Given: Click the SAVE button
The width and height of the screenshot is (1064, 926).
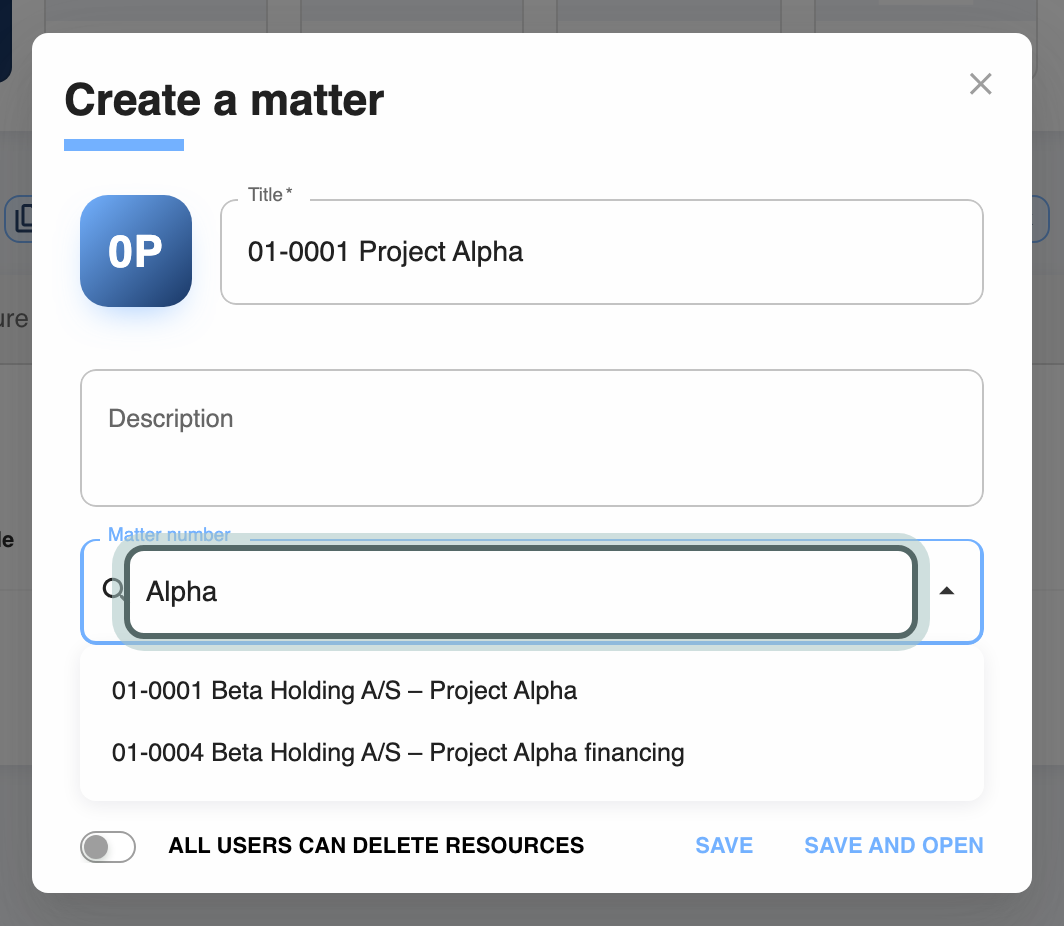Looking at the screenshot, I should pos(724,845).
